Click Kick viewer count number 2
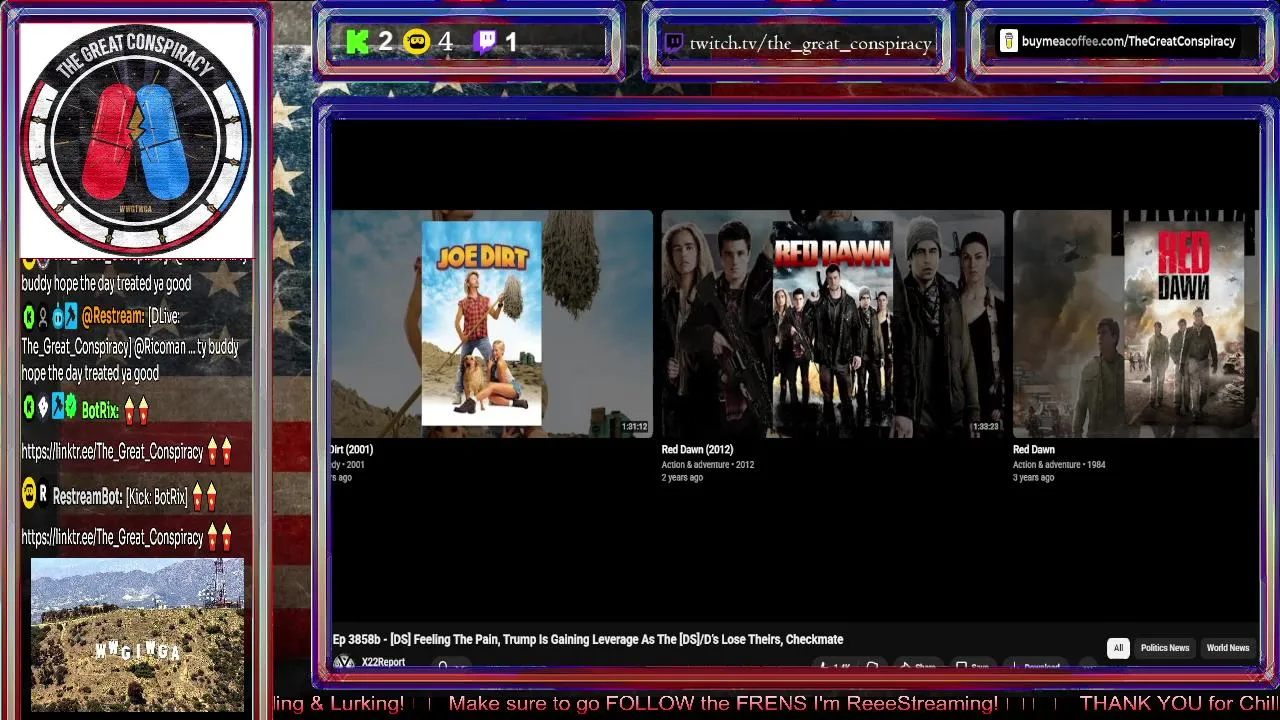 (x=385, y=42)
